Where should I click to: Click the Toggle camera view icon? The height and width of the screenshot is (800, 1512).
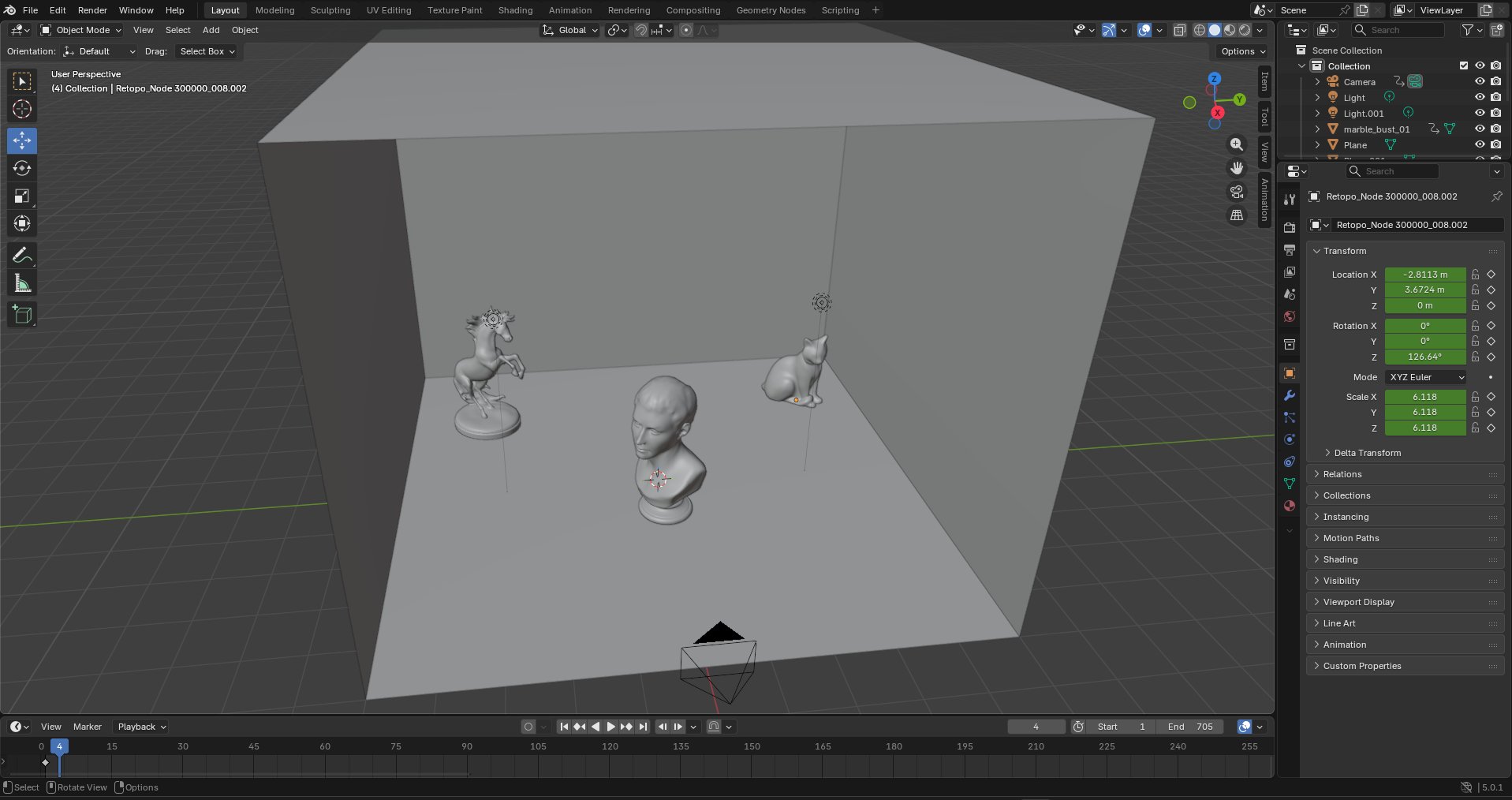tap(1237, 192)
